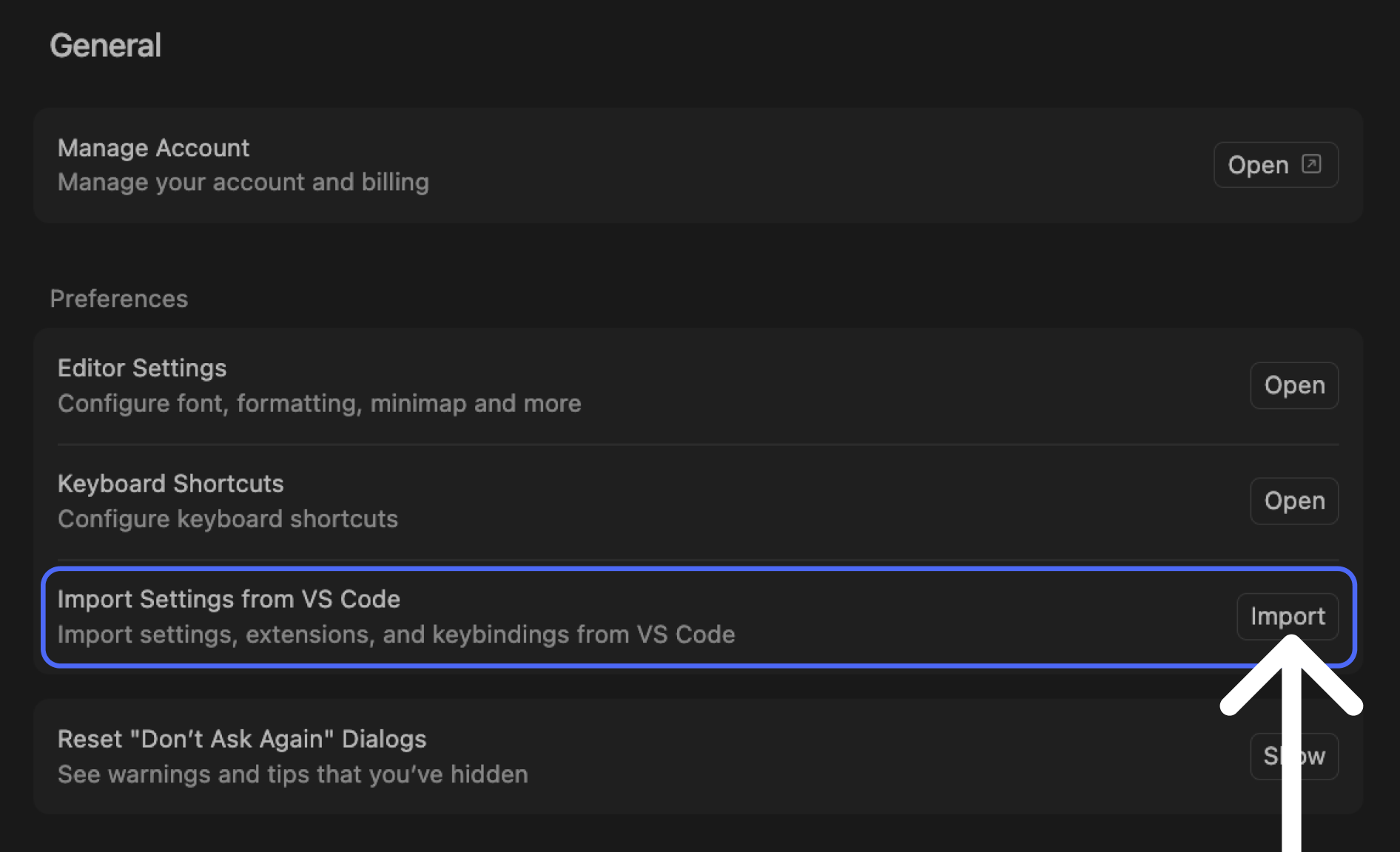Select the Reset "Don't Ask Again" Dialogs title
The image size is (1400, 852).
[242, 739]
